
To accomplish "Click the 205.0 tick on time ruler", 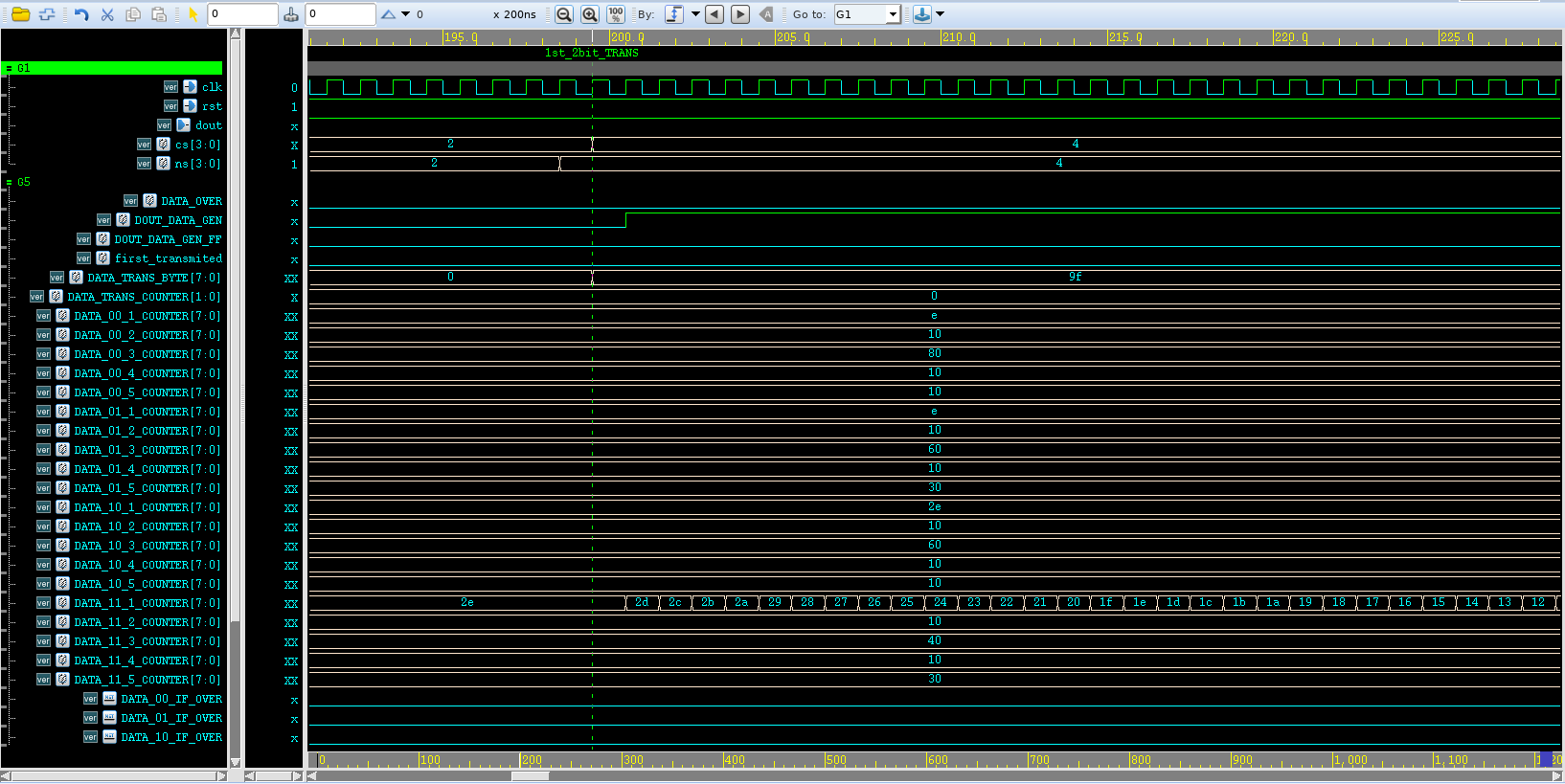I will [793, 37].
